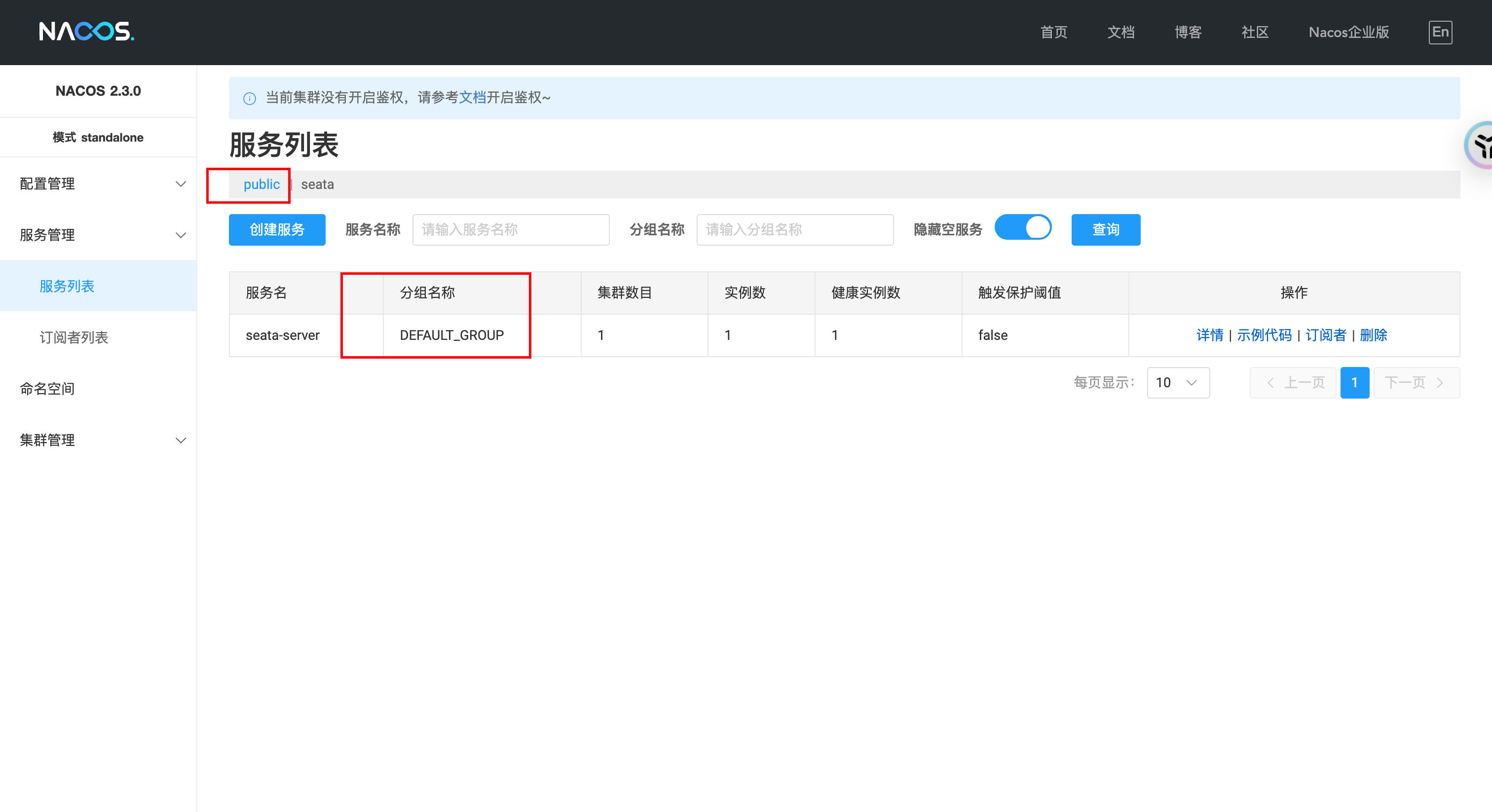Viewport: 1492px width, 812px height.
Task: Collapse the 服务管理 menu chevron
Action: point(181,235)
